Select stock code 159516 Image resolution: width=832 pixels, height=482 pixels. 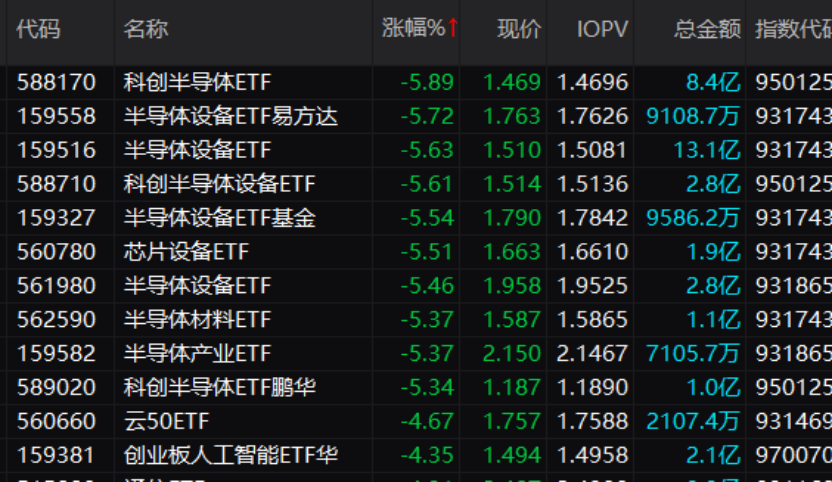coord(57,150)
